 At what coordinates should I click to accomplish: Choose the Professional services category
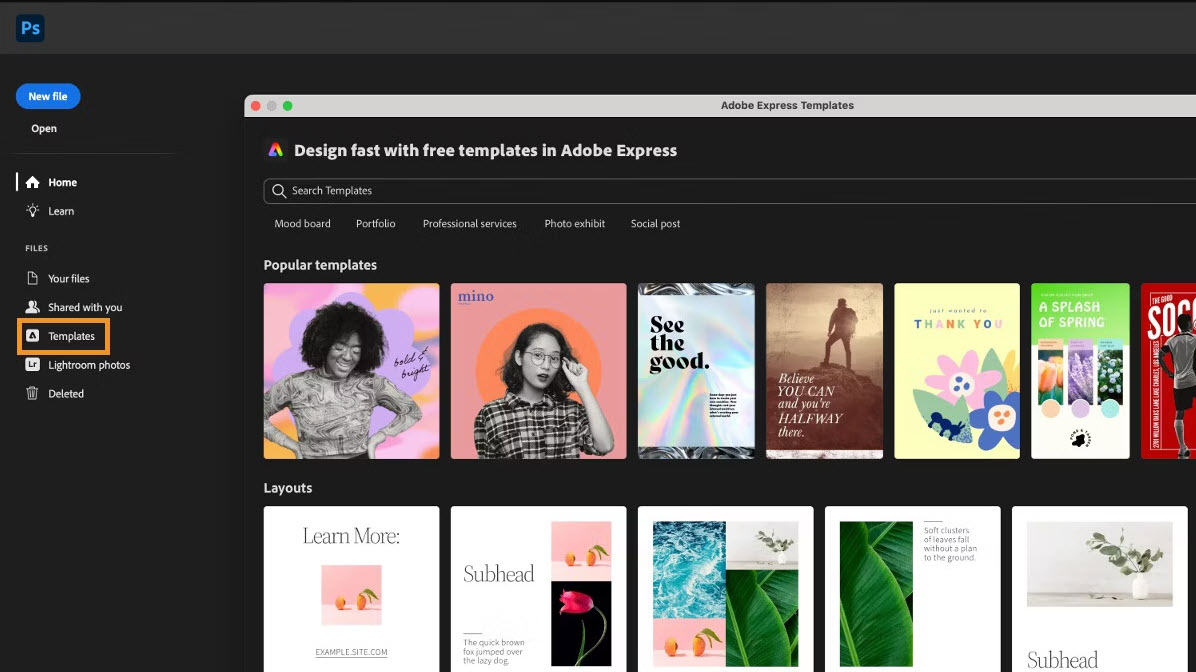coord(469,224)
